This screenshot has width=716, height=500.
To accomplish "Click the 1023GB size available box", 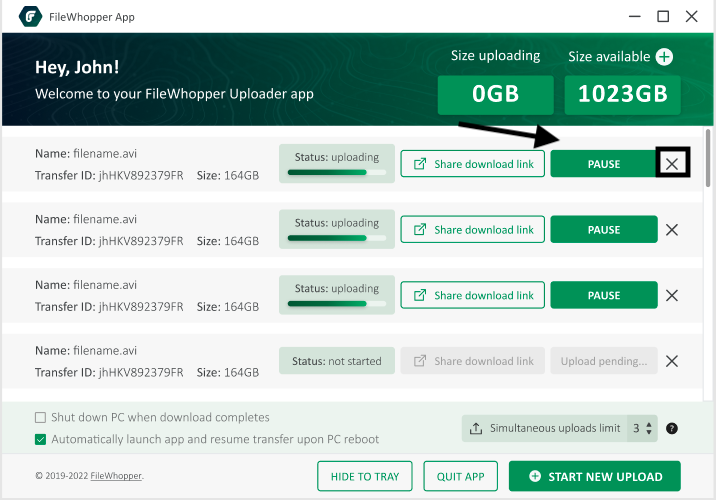I will click(622, 95).
